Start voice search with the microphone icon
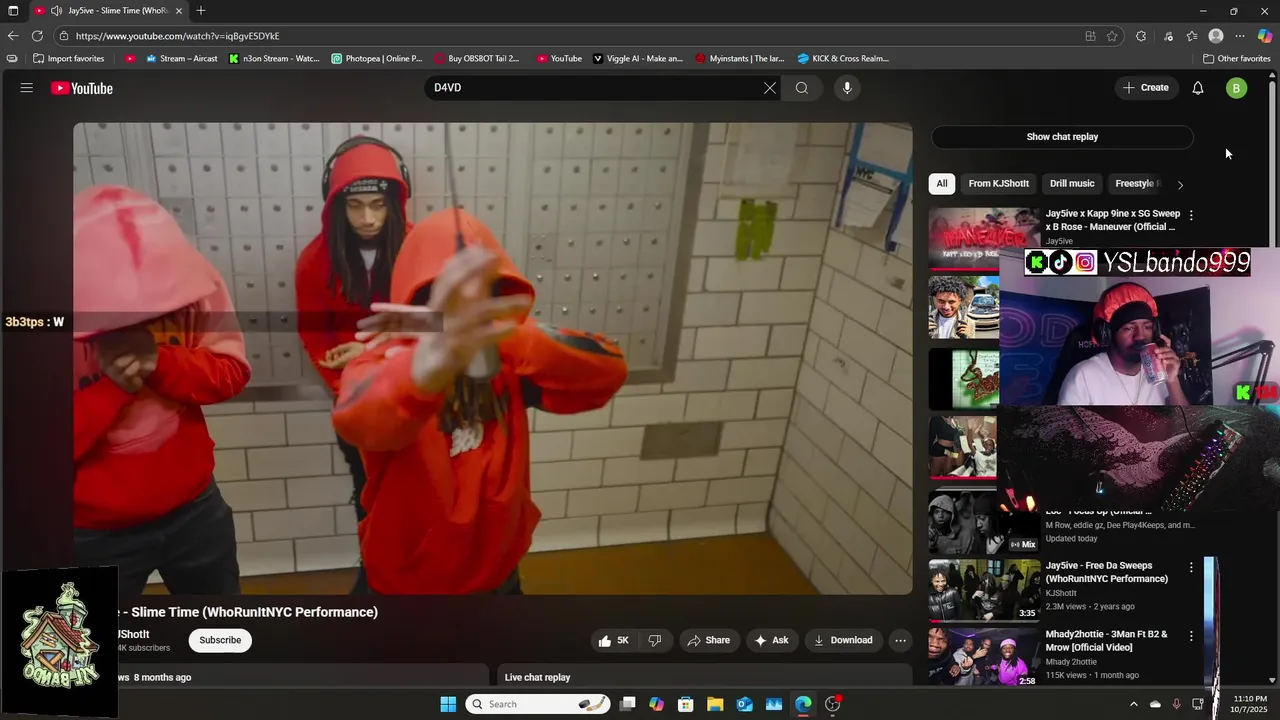 pos(847,88)
